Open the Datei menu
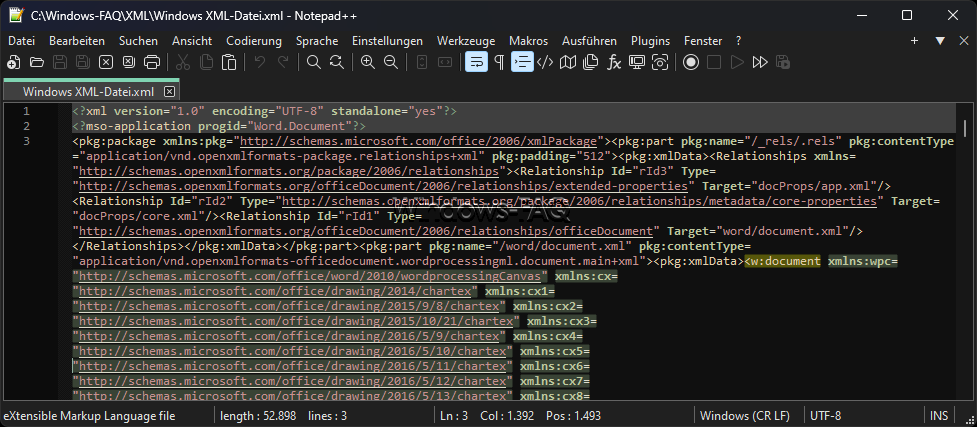Image resolution: width=977 pixels, height=427 pixels. (x=22, y=41)
